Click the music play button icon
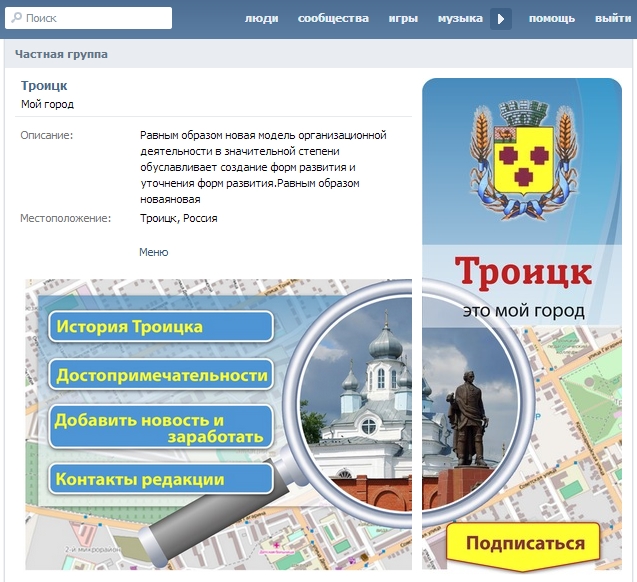This screenshot has height=582, width=637. (x=500, y=19)
